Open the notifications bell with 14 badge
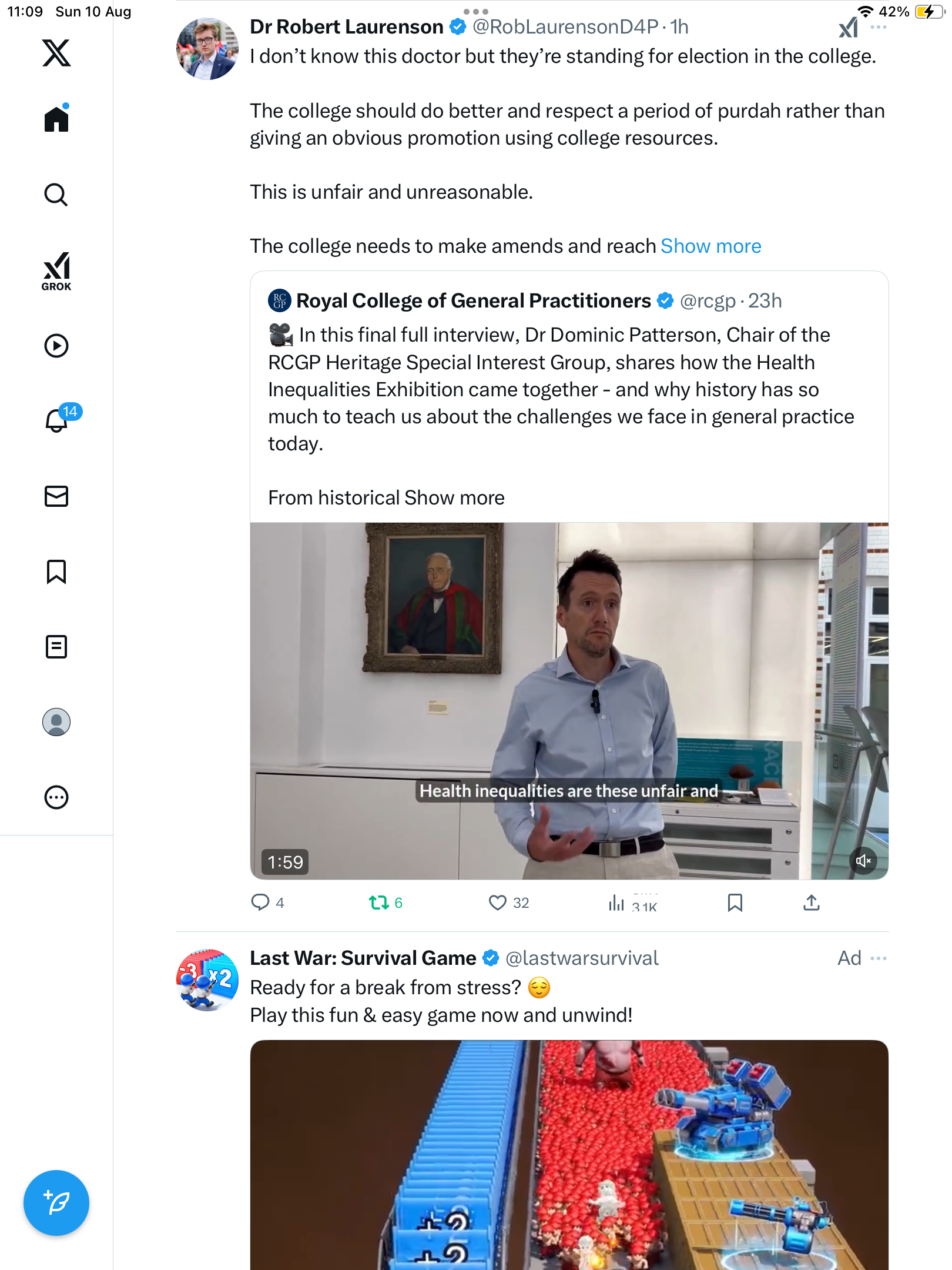 [56, 420]
